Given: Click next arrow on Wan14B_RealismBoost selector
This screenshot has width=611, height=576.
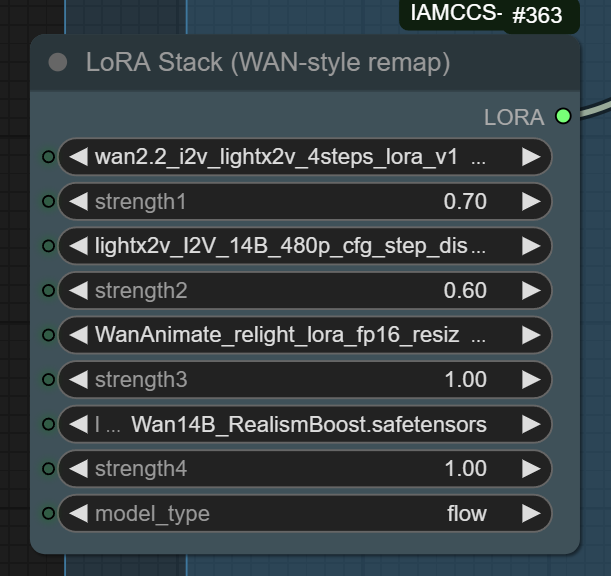Looking at the screenshot, I should click(531, 424).
